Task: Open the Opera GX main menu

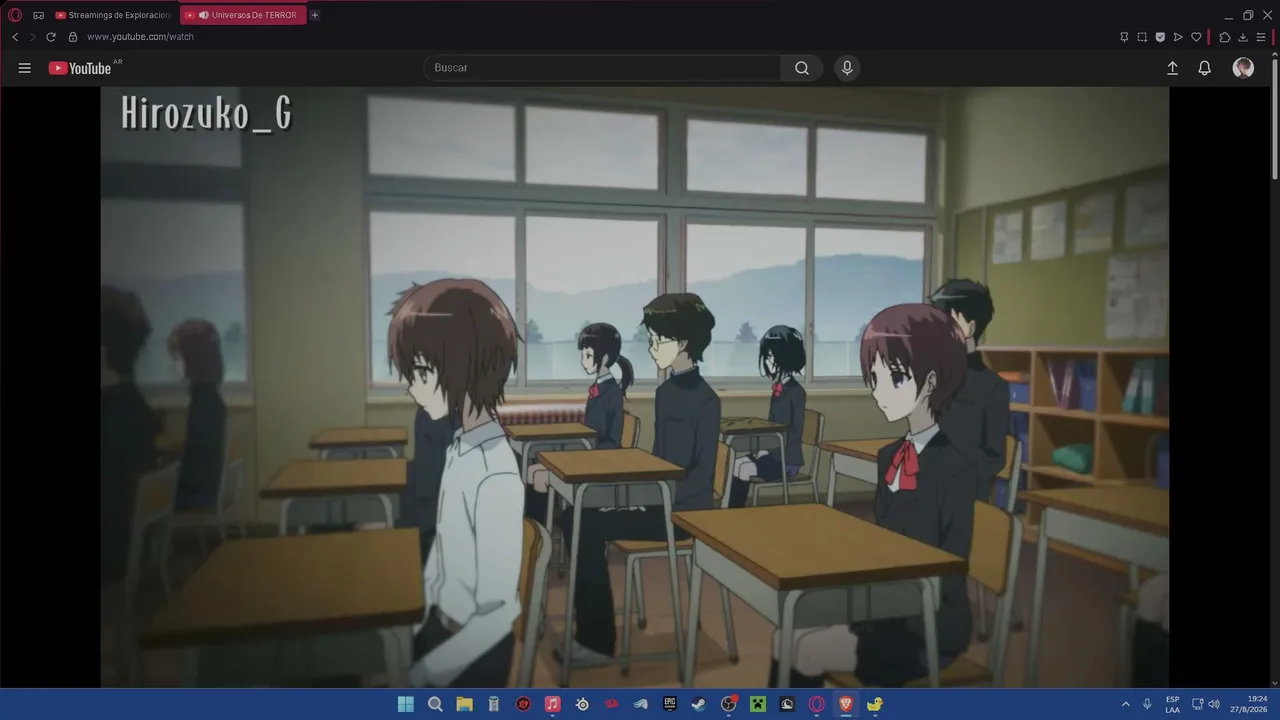Action: coord(15,15)
